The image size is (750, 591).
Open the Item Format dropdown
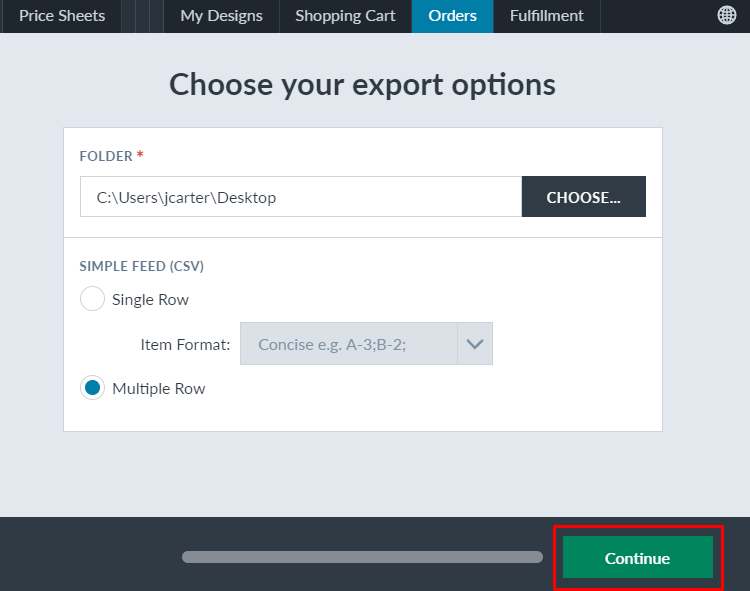click(366, 344)
